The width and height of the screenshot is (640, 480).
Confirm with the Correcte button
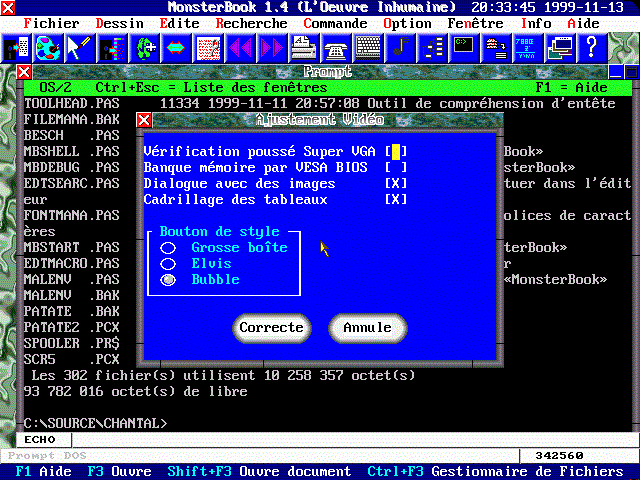click(x=272, y=328)
